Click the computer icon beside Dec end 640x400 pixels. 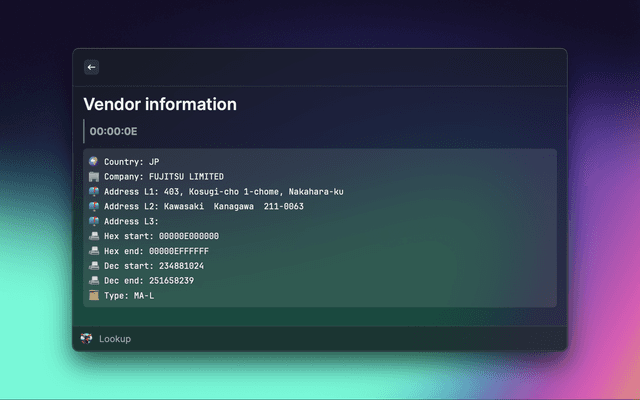[93, 281]
